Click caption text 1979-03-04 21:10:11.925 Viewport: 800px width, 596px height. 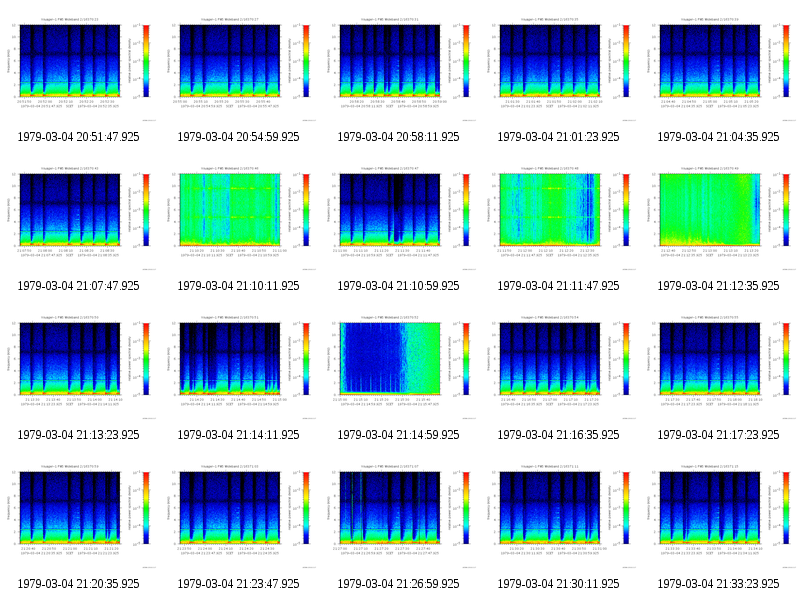[x=238, y=286]
